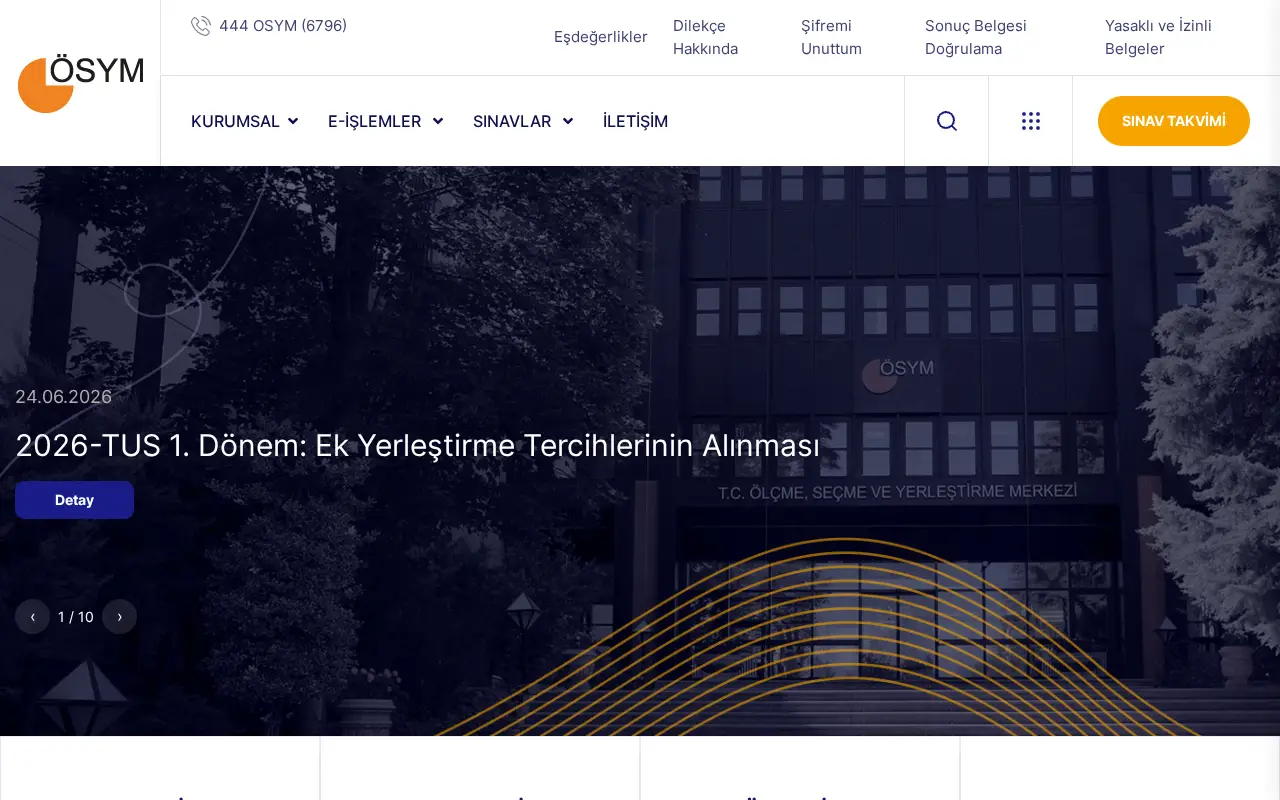Click the 444 OSYM (6796) phone number
1280x800 pixels.
283,26
